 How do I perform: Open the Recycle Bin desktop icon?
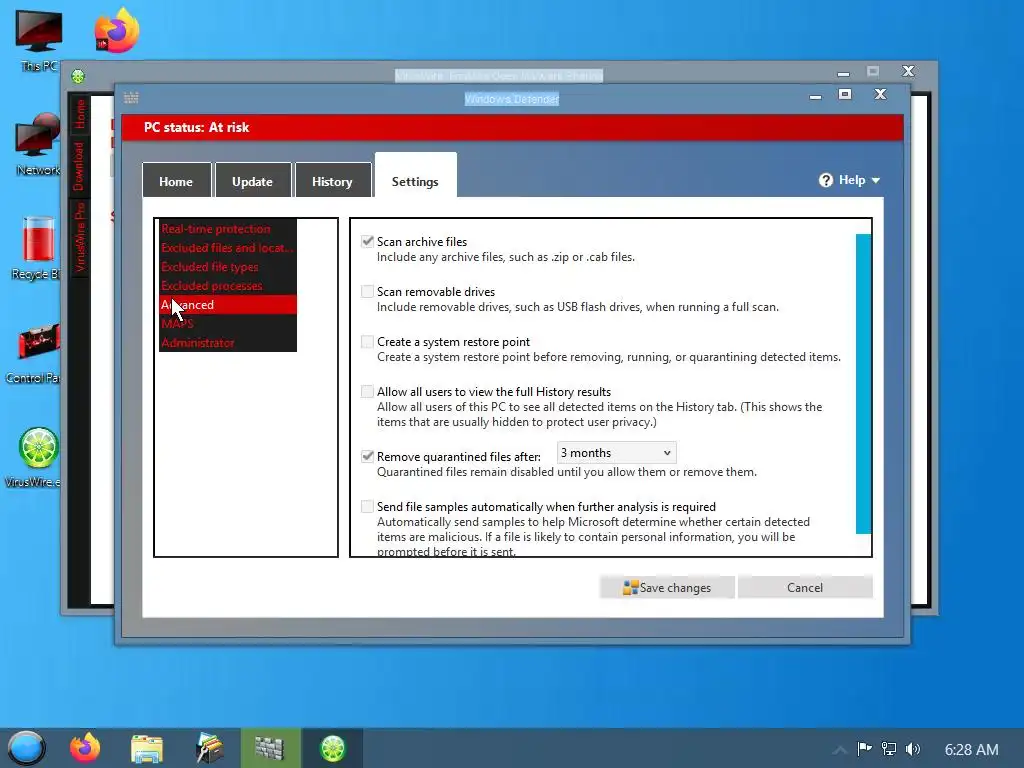click(x=38, y=248)
